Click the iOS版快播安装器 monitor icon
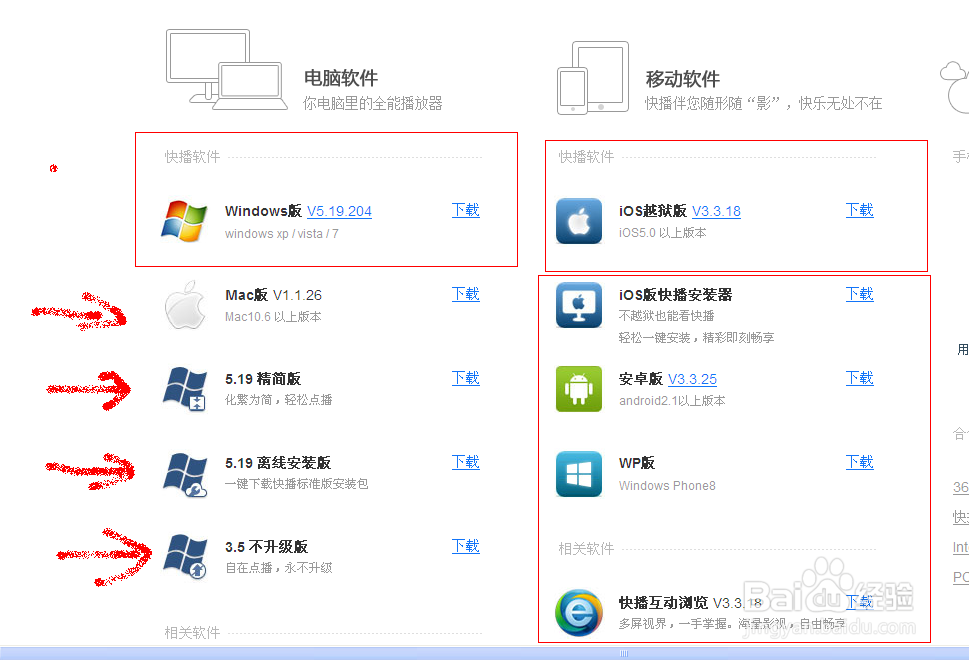 click(x=579, y=305)
